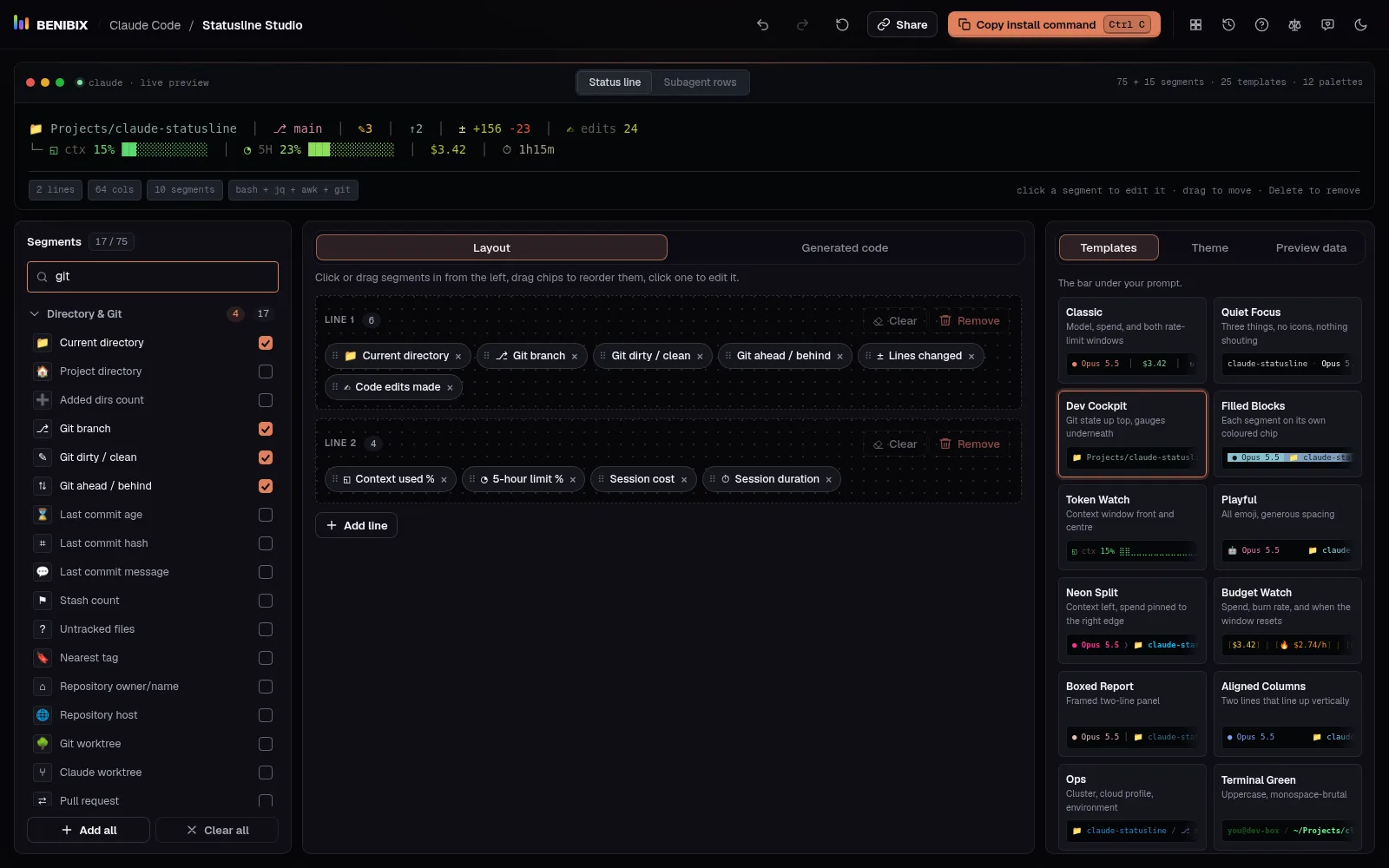Image resolution: width=1389 pixels, height=868 pixels.
Task: Uncheck the Git branch checkbox
Action: tap(266, 429)
